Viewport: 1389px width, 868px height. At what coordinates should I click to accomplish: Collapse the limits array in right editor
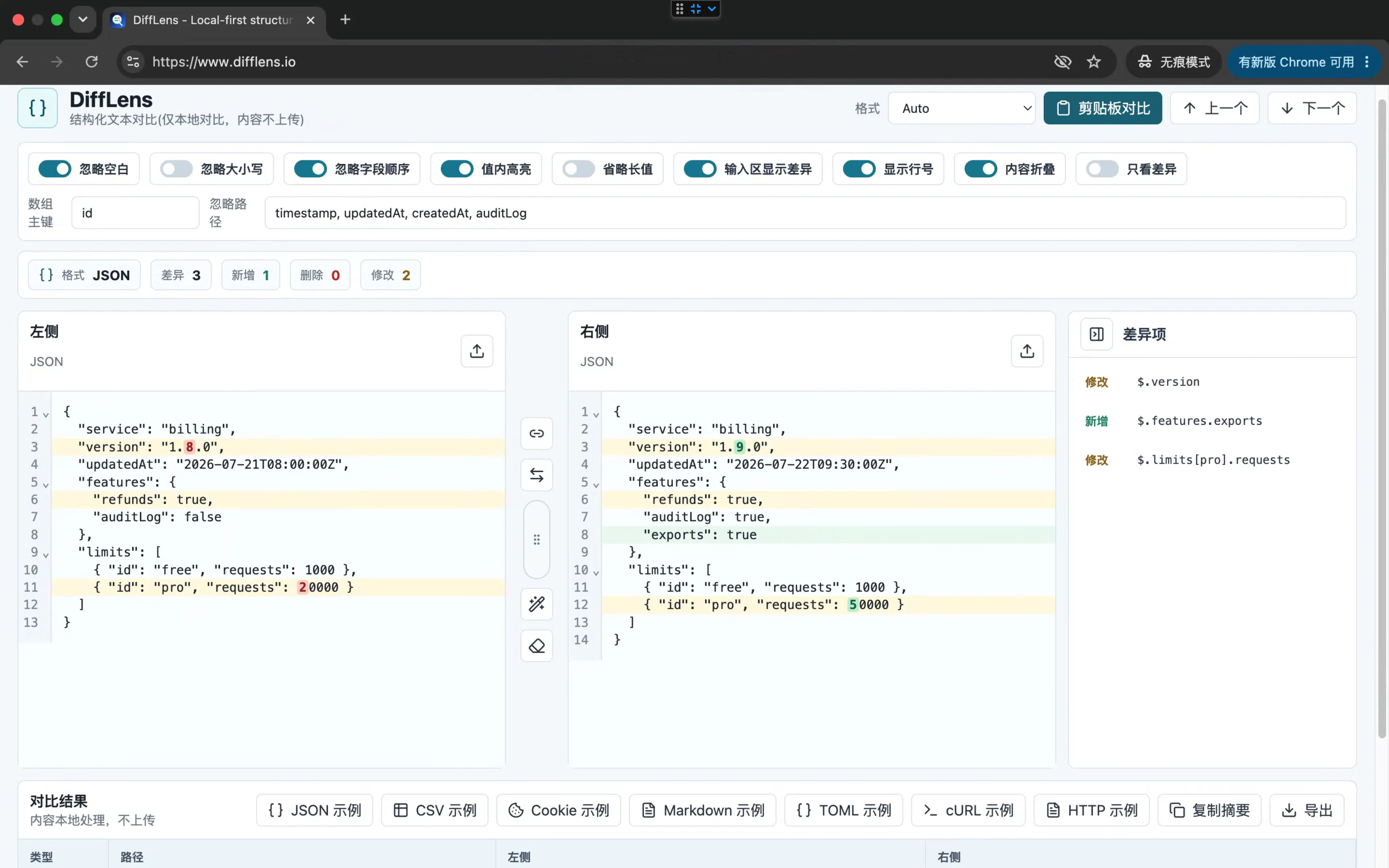pos(596,572)
